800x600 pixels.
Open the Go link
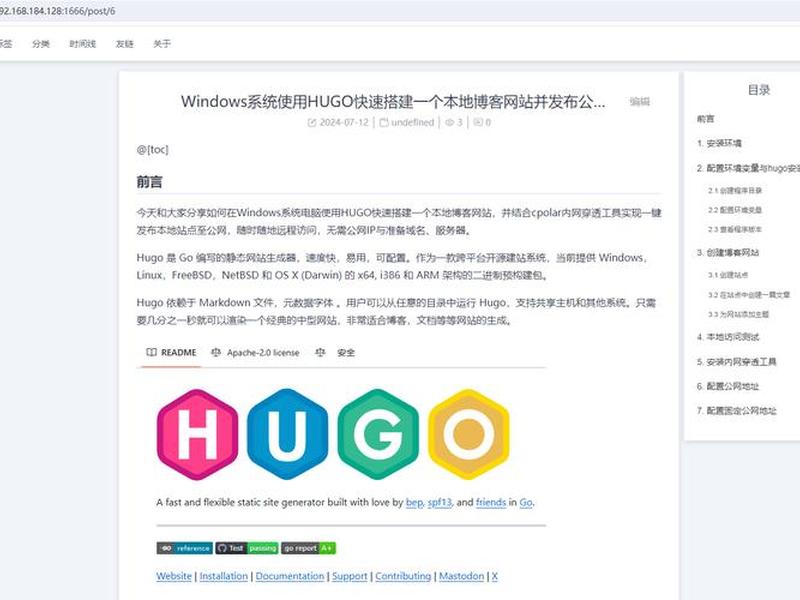[526, 503]
